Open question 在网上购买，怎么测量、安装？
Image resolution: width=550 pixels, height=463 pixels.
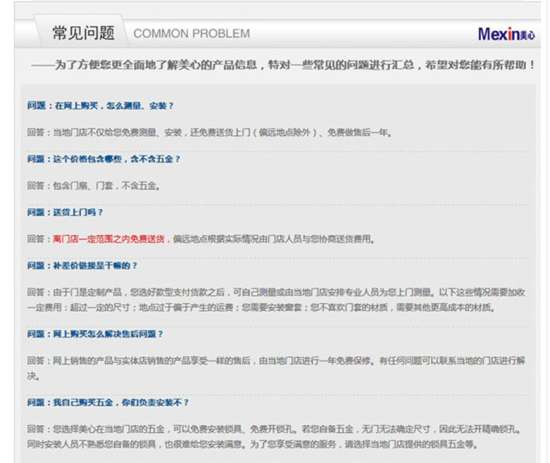tap(100, 106)
